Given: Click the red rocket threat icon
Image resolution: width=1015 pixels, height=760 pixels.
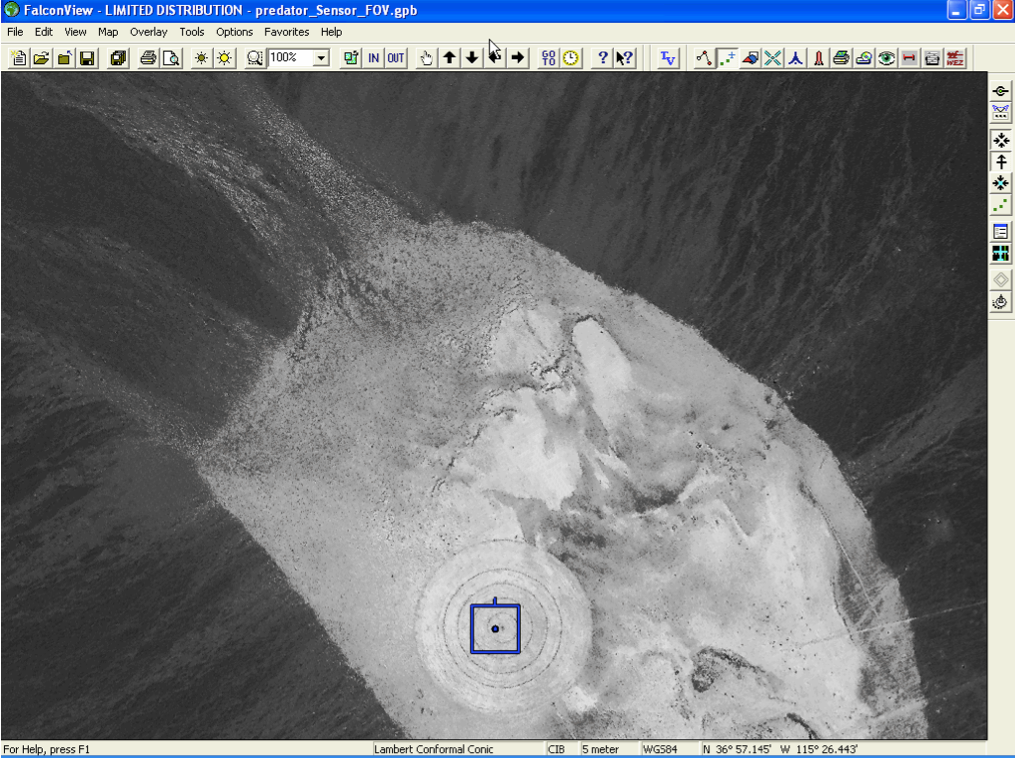Looking at the screenshot, I should point(818,58).
